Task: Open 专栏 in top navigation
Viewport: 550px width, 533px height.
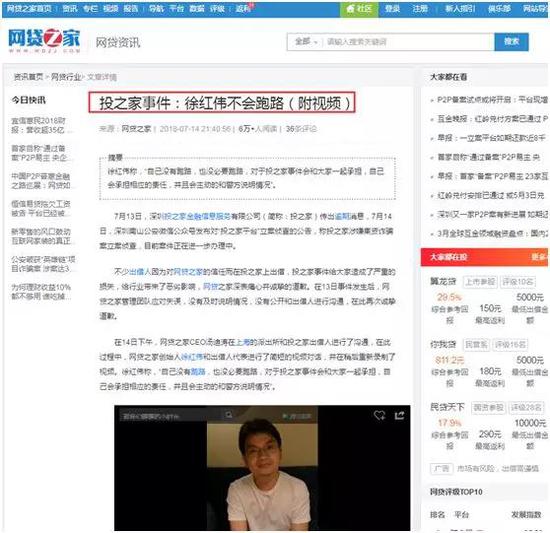Action: 90,8
